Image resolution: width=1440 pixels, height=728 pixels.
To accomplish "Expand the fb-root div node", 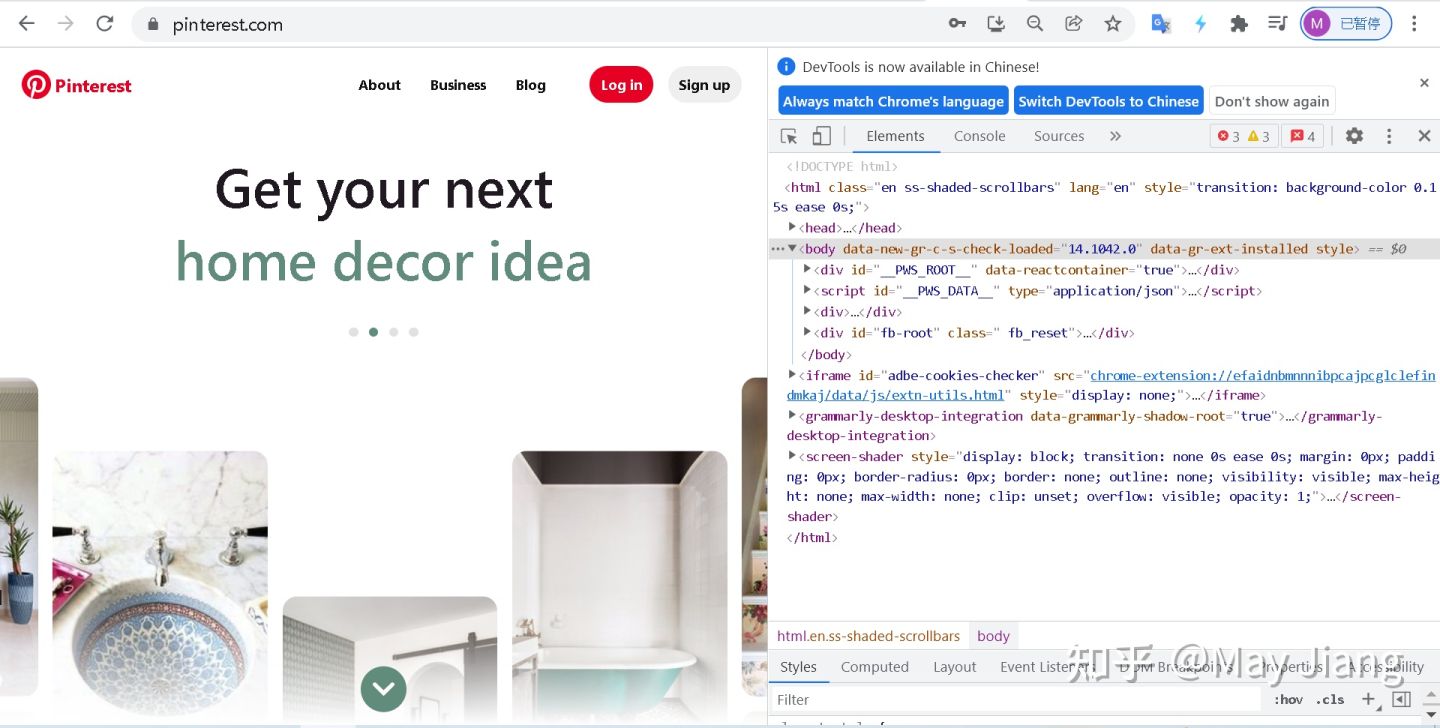I will [x=807, y=332].
